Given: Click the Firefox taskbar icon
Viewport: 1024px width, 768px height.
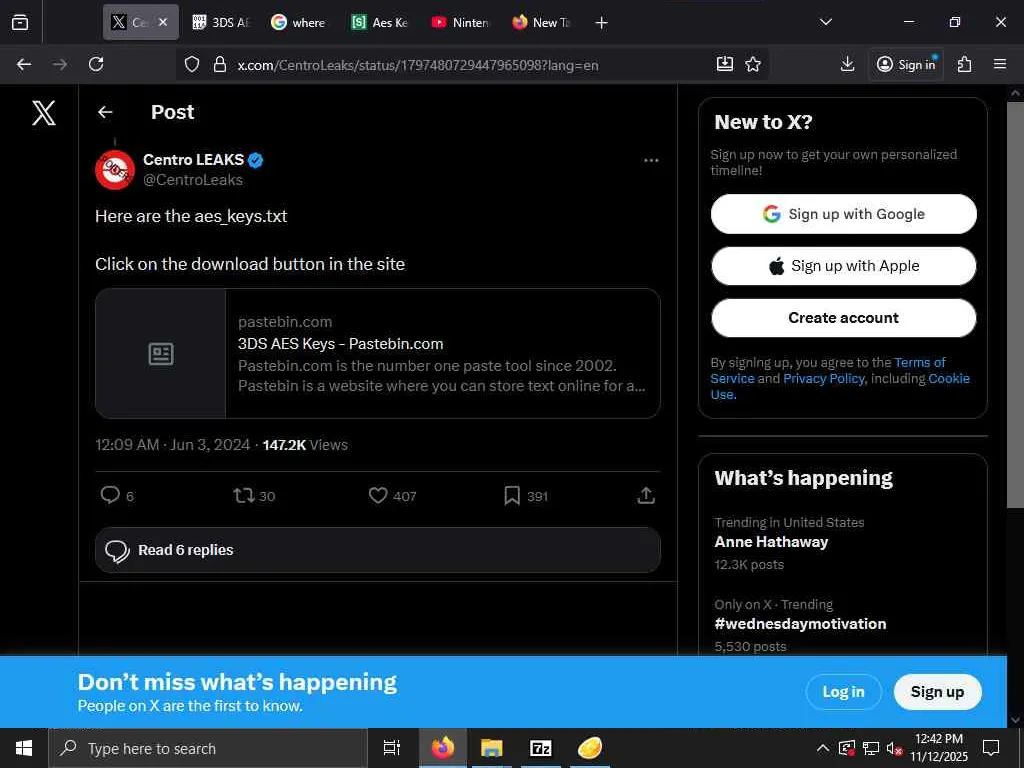Looking at the screenshot, I should [443, 748].
